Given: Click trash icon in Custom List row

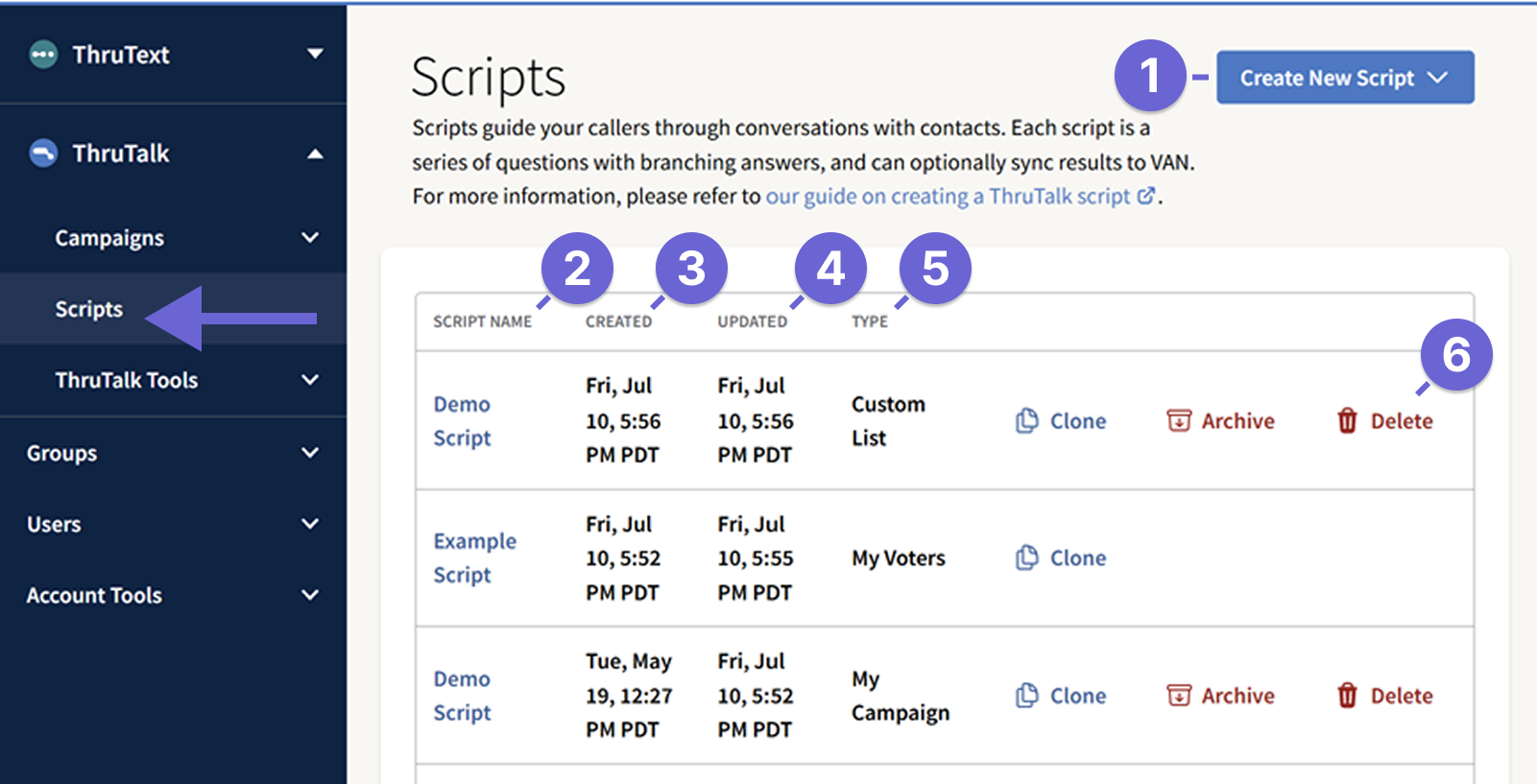Looking at the screenshot, I should coord(1348,420).
